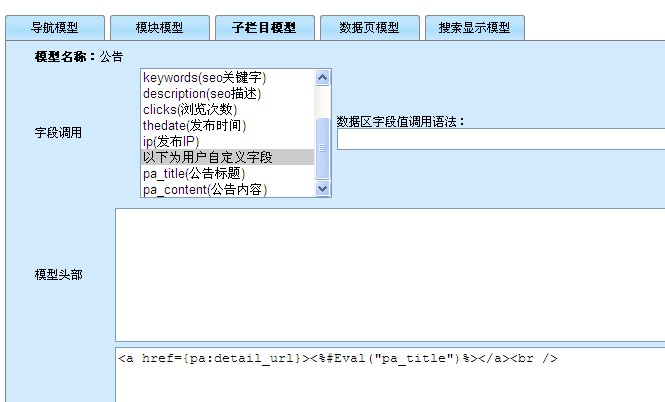Switch to the 导航模型 tab
Viewport: 665px width, 402px height.
tap(55, 28)
